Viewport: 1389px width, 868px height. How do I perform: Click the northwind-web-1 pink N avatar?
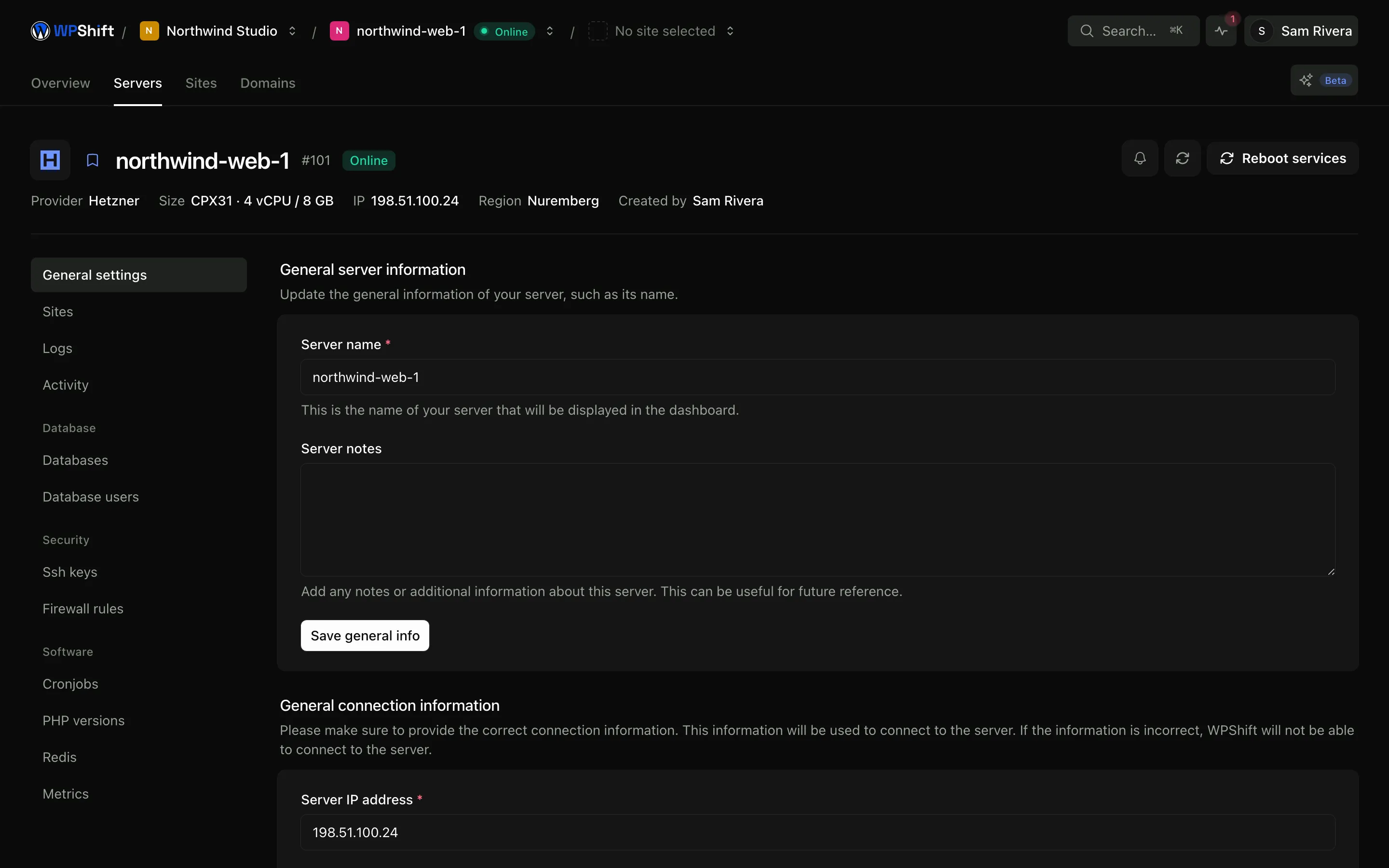pos(339,31)
